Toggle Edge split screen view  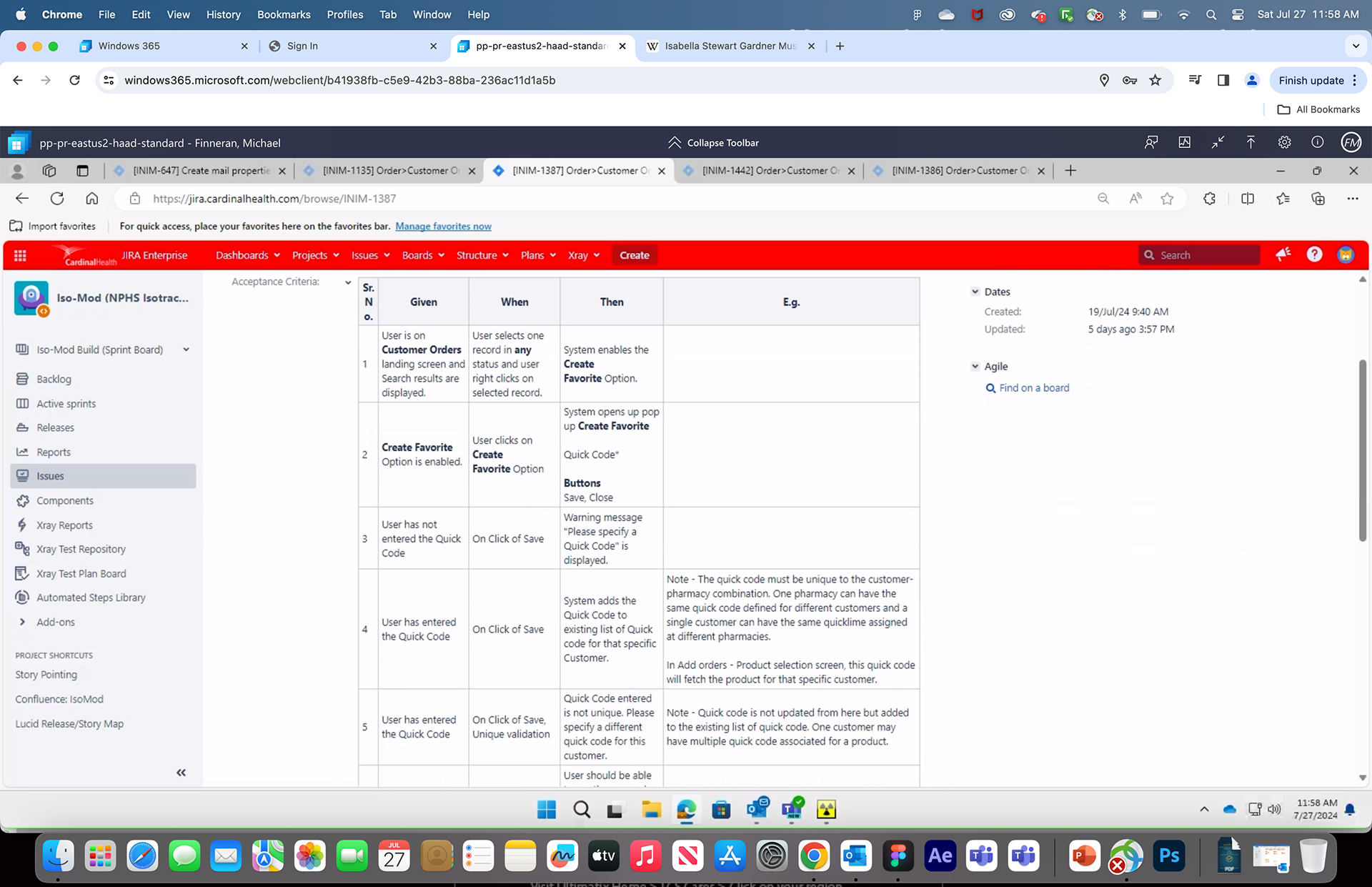[x=1248, y=199]
